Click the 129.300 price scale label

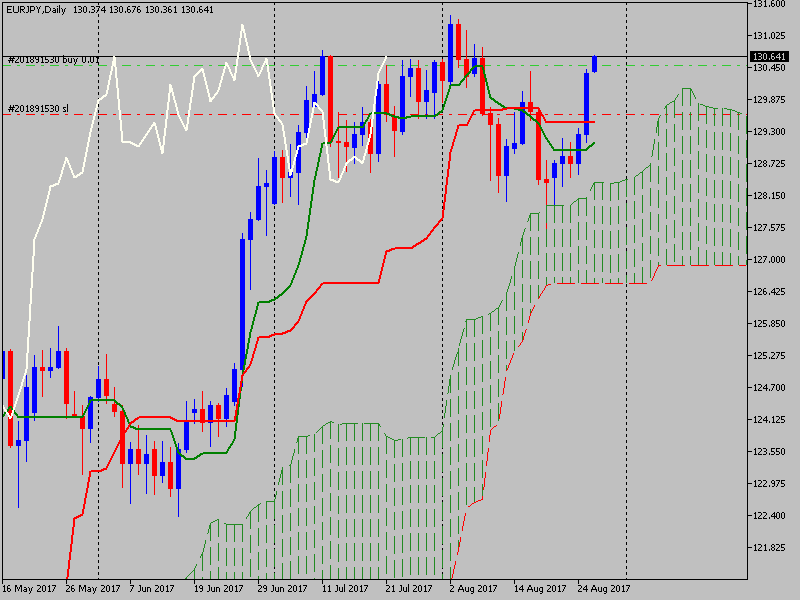point(769,132)
